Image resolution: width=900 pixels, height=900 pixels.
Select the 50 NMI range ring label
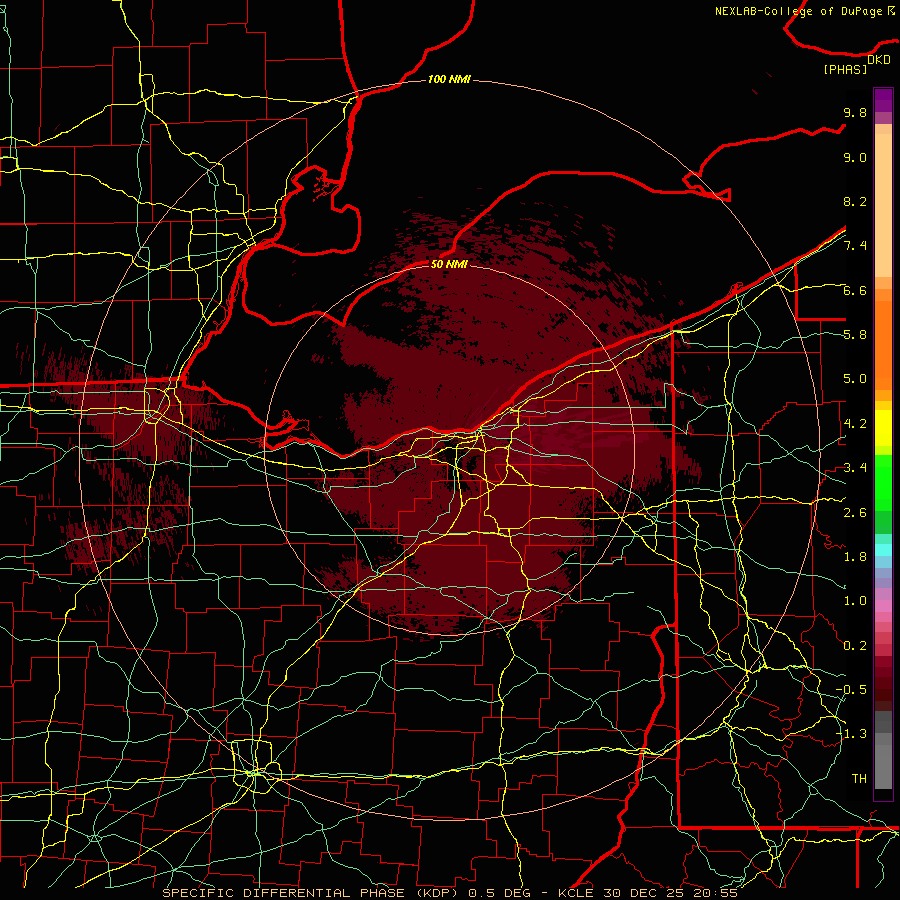[x=449, y=264]
